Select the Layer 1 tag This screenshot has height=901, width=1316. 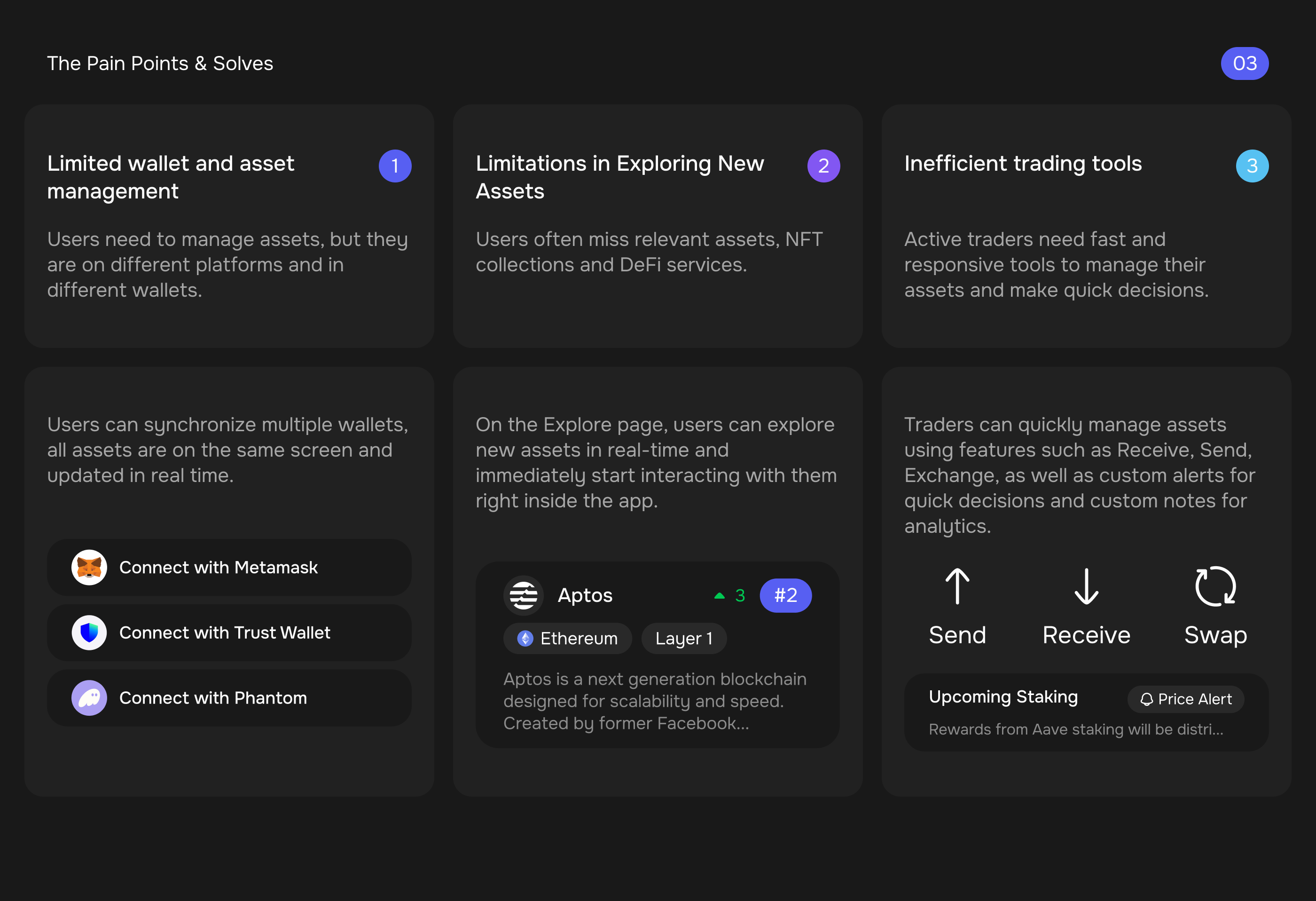683,639
